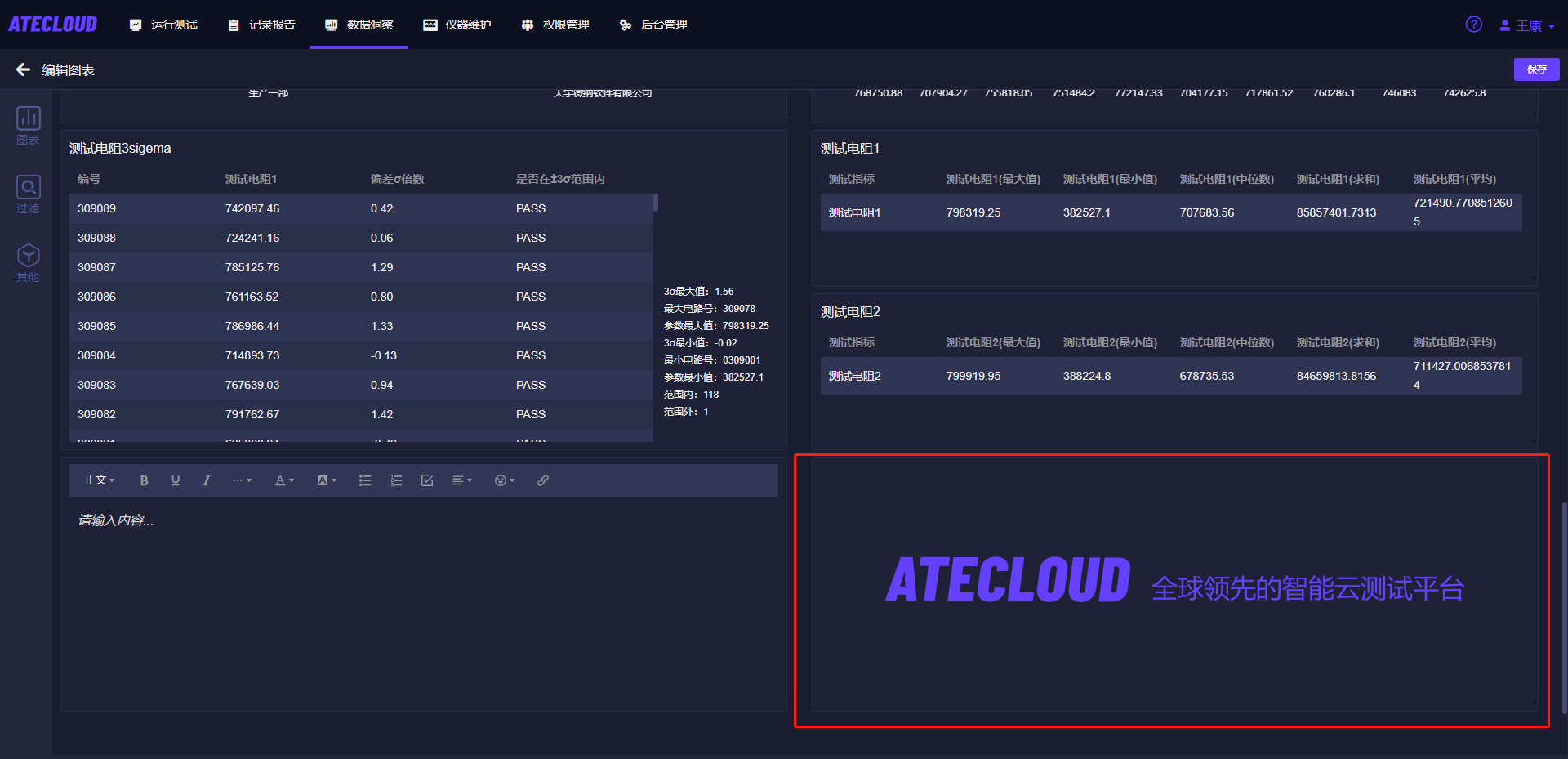Click the 是否在±3σ范围内 column header
This screenshot has width=1568, height=759.
click(x=560, y=179)
